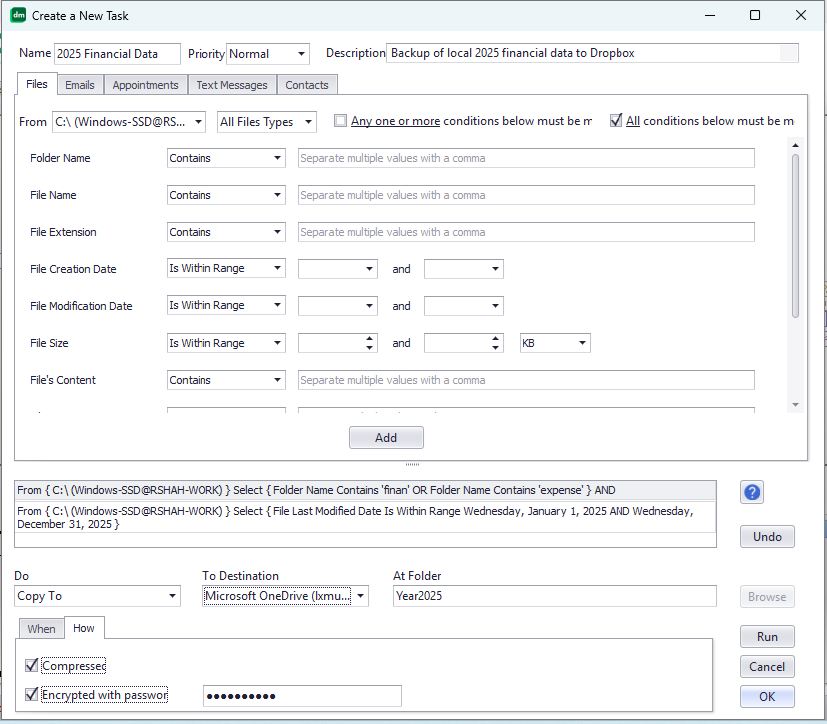Undo the last condition change

[x=766, y=536]
